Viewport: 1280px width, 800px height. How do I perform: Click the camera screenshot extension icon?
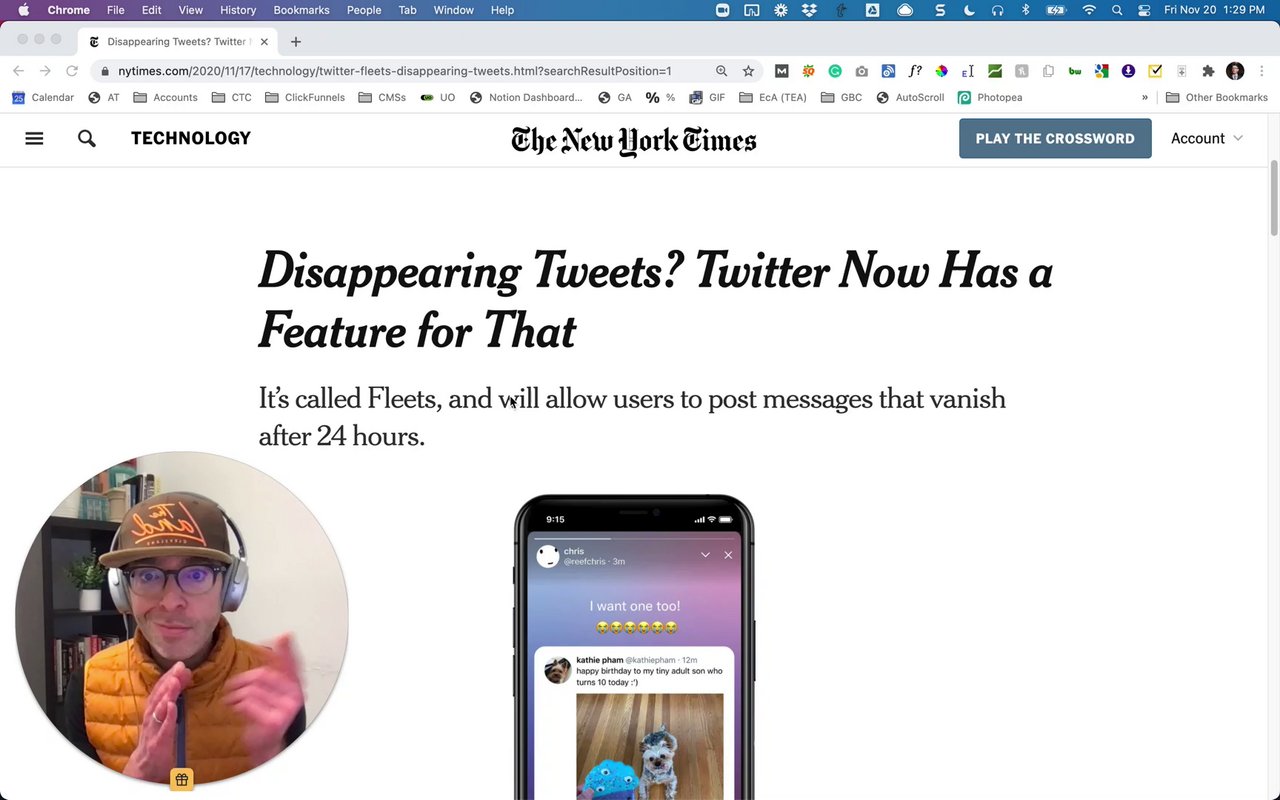(x=861, y=71)
